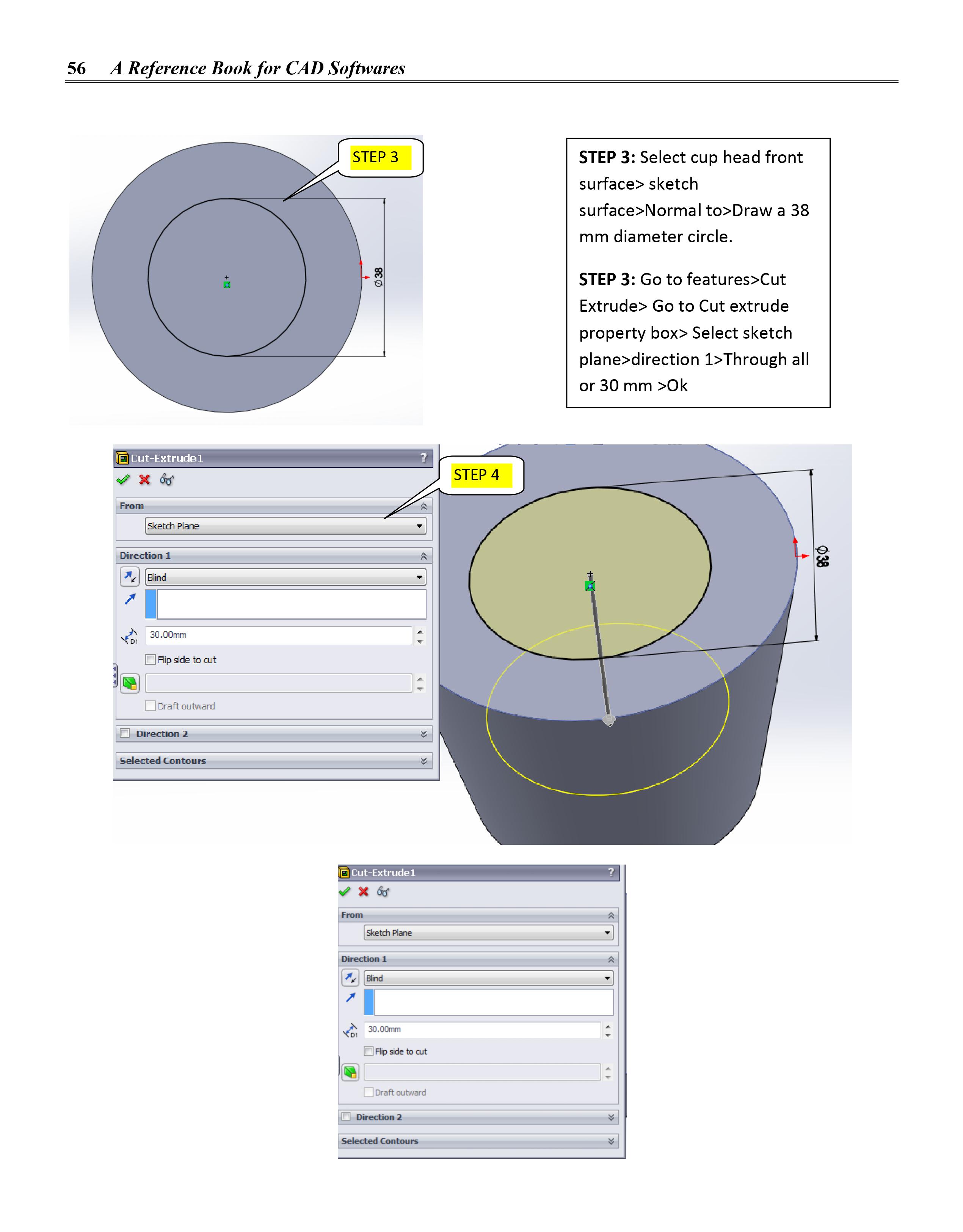Viewport: 963px width, 1232px height.
Task: Expand Selected Contours section in upper panel
Action: [x=423, y=761]
